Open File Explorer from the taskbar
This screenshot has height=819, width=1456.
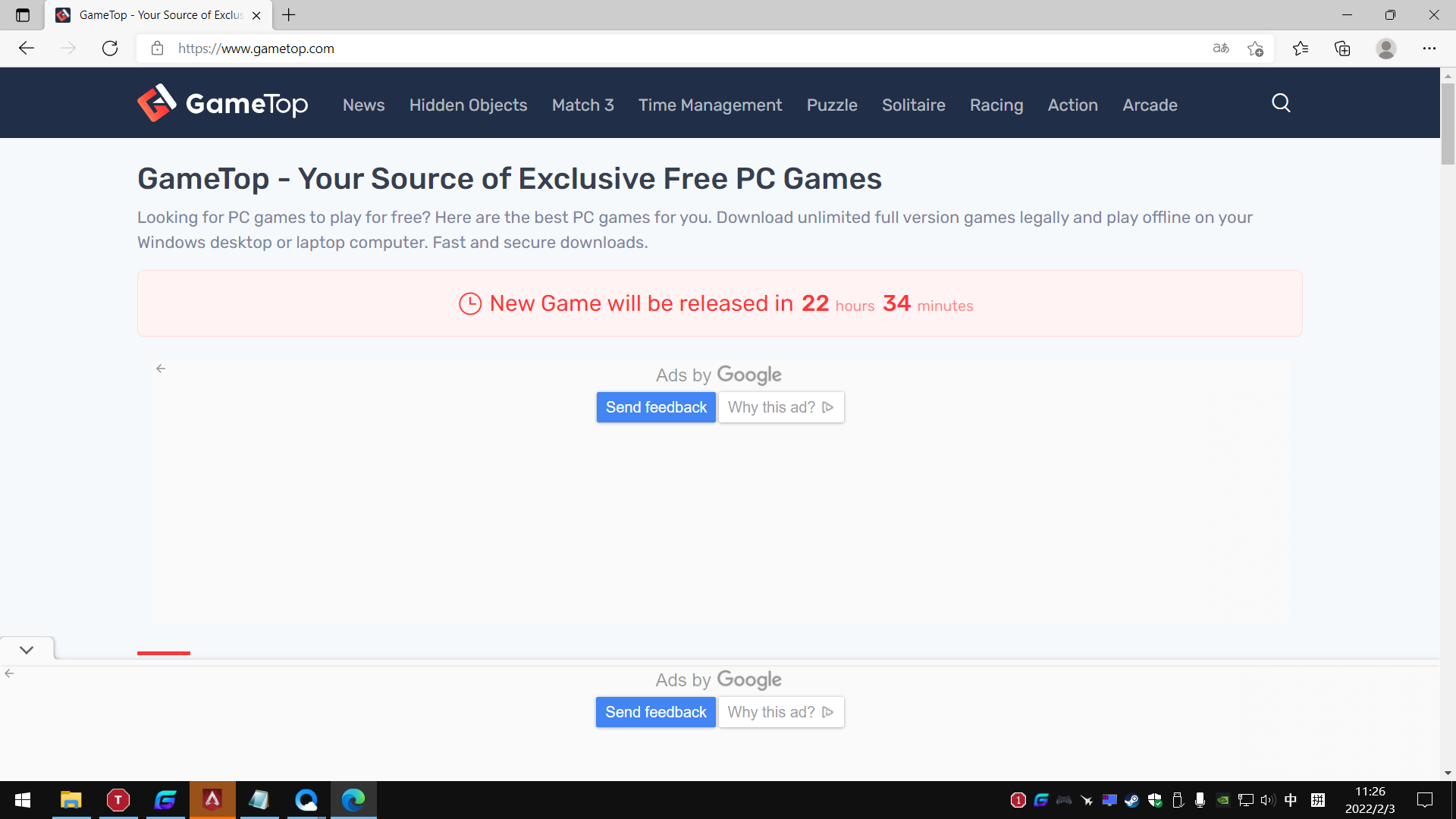[71, 800]
